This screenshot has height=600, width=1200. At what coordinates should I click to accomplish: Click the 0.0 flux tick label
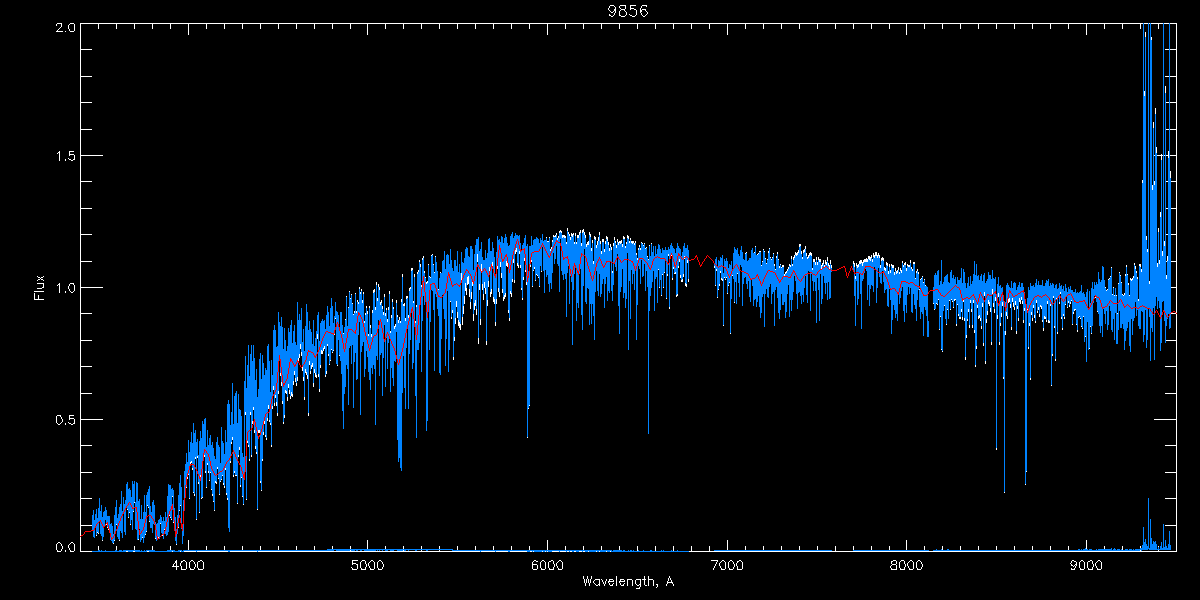tap(65, 548)
